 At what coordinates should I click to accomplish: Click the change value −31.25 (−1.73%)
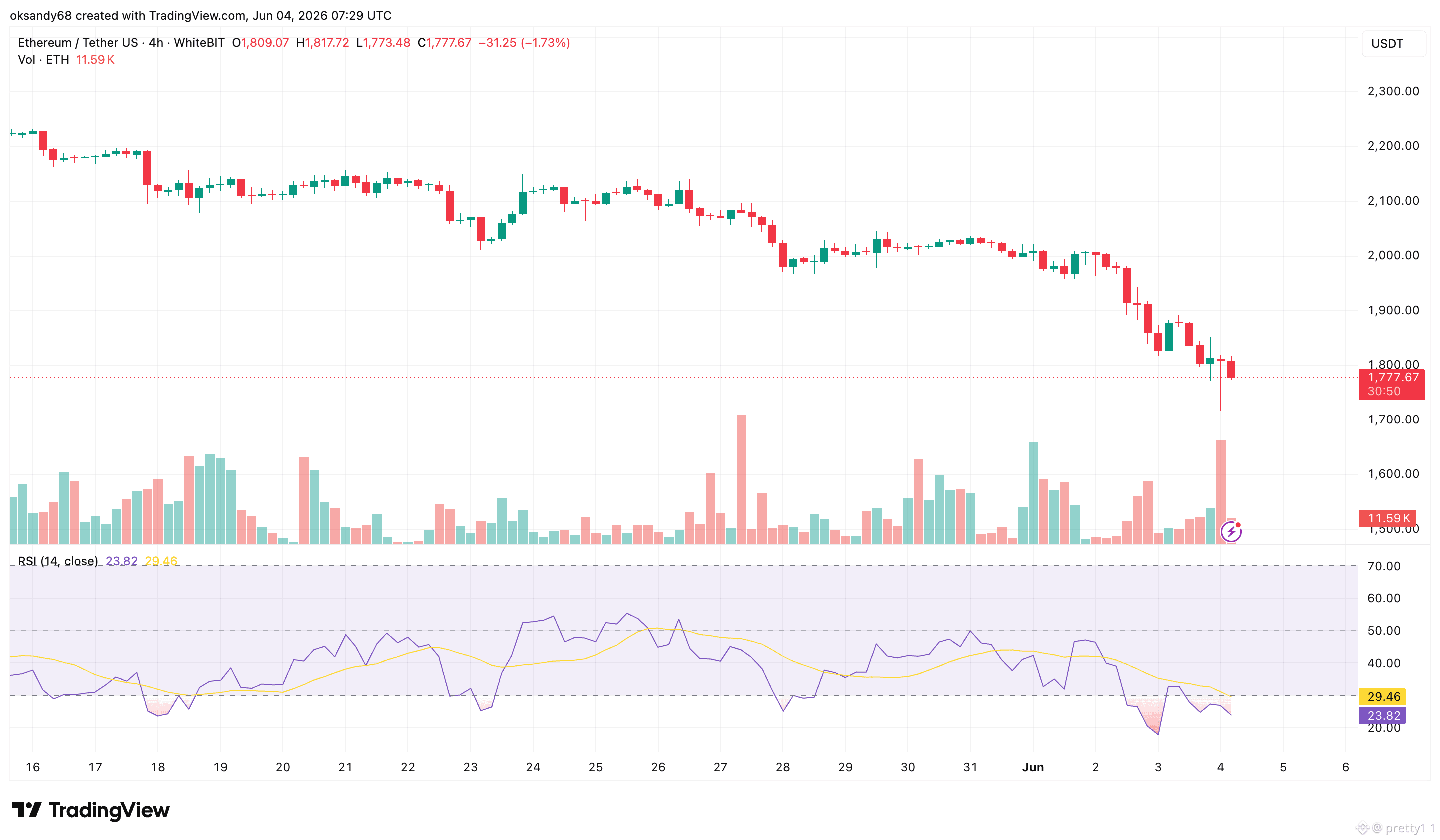point(524,43)
